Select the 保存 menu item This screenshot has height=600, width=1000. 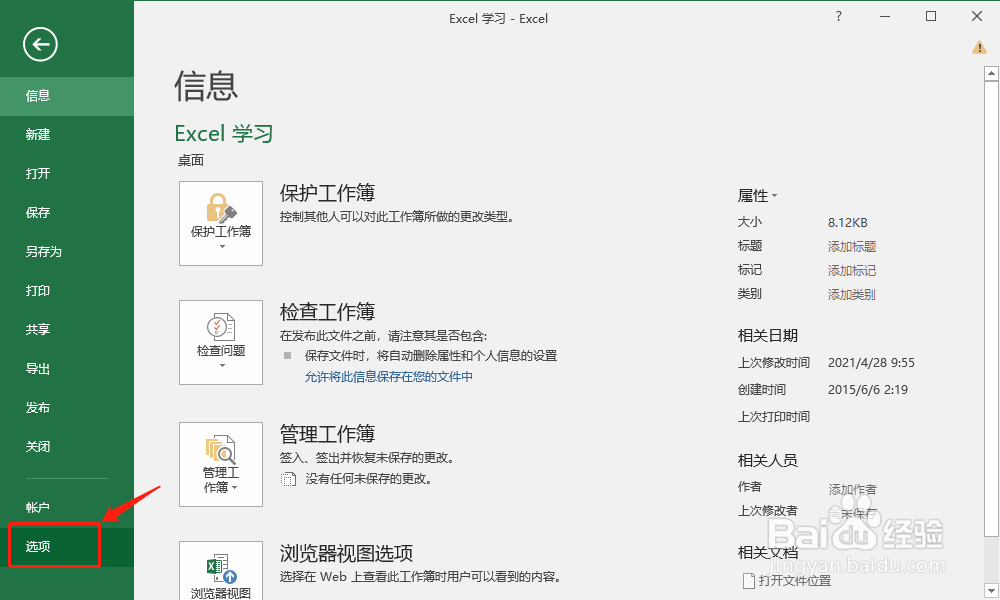click(x=67, y=213)
